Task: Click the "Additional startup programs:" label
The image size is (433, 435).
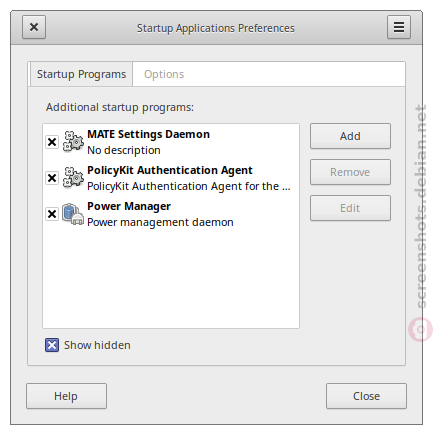Action: coord(120,107)
